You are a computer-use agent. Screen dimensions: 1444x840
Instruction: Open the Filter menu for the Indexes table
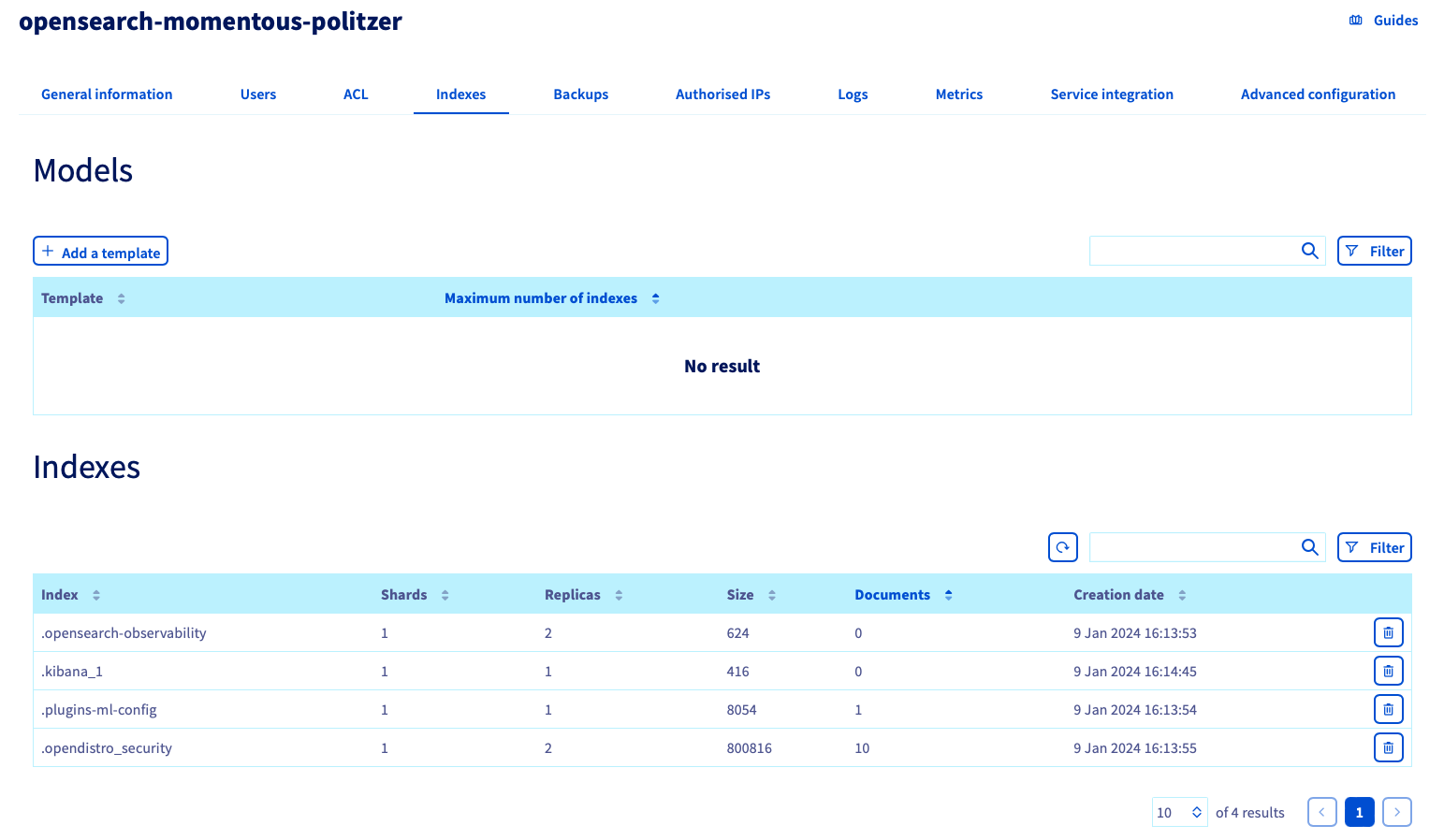pyautogui.click(x=1374, y=546)
